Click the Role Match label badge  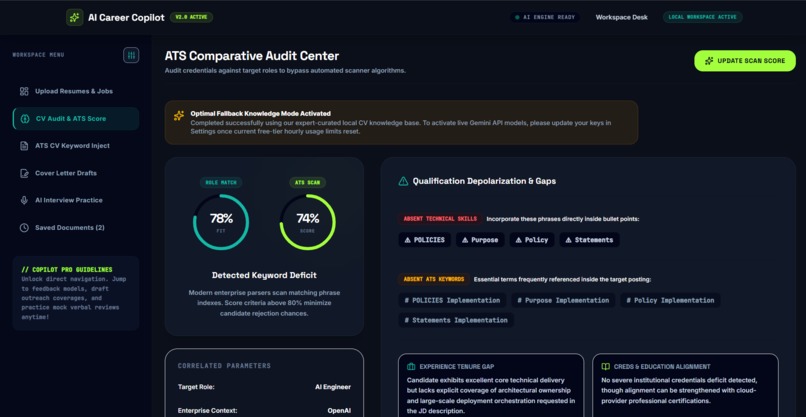221,183
